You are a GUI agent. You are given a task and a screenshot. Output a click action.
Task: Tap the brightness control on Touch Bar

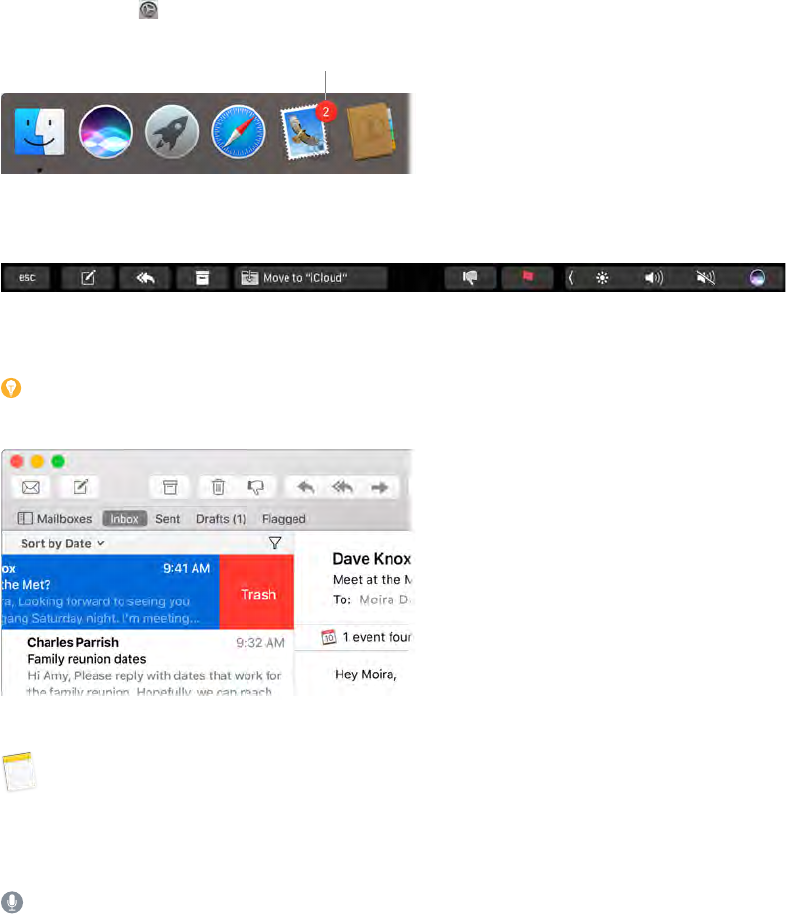point(602,277)
